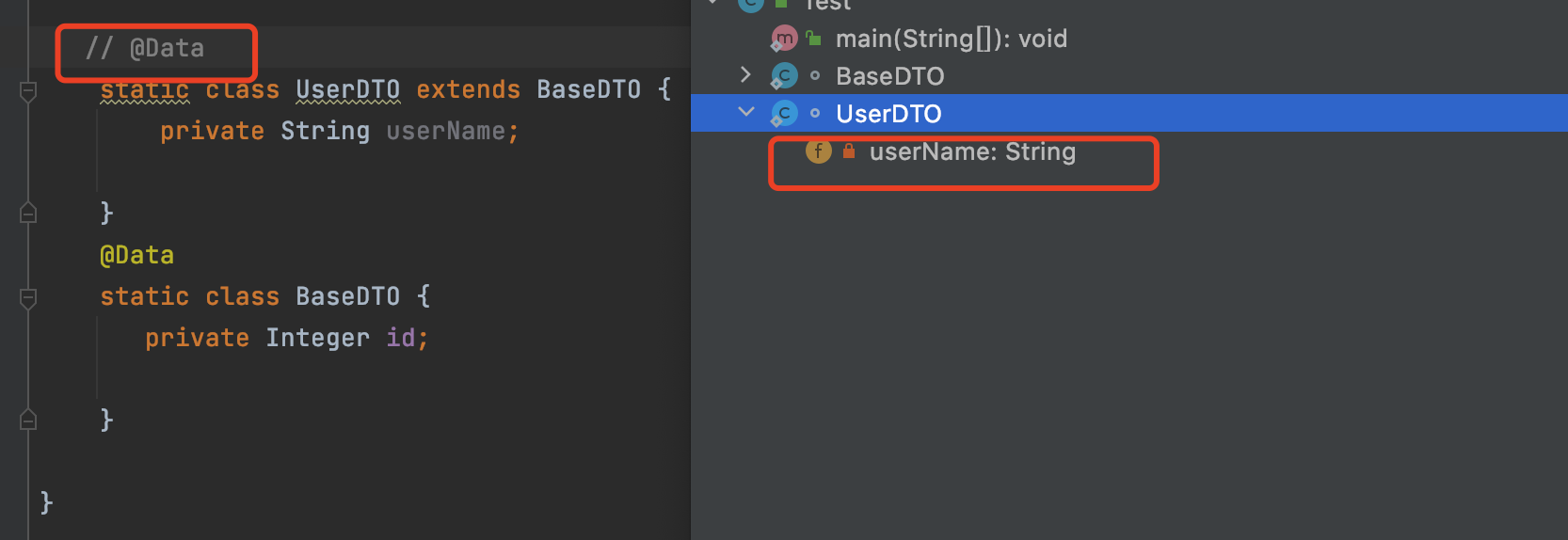Collapse UserDTO class body via gutter fold marker
Viewport: 1568px width, 540px height.
point(28,91)
